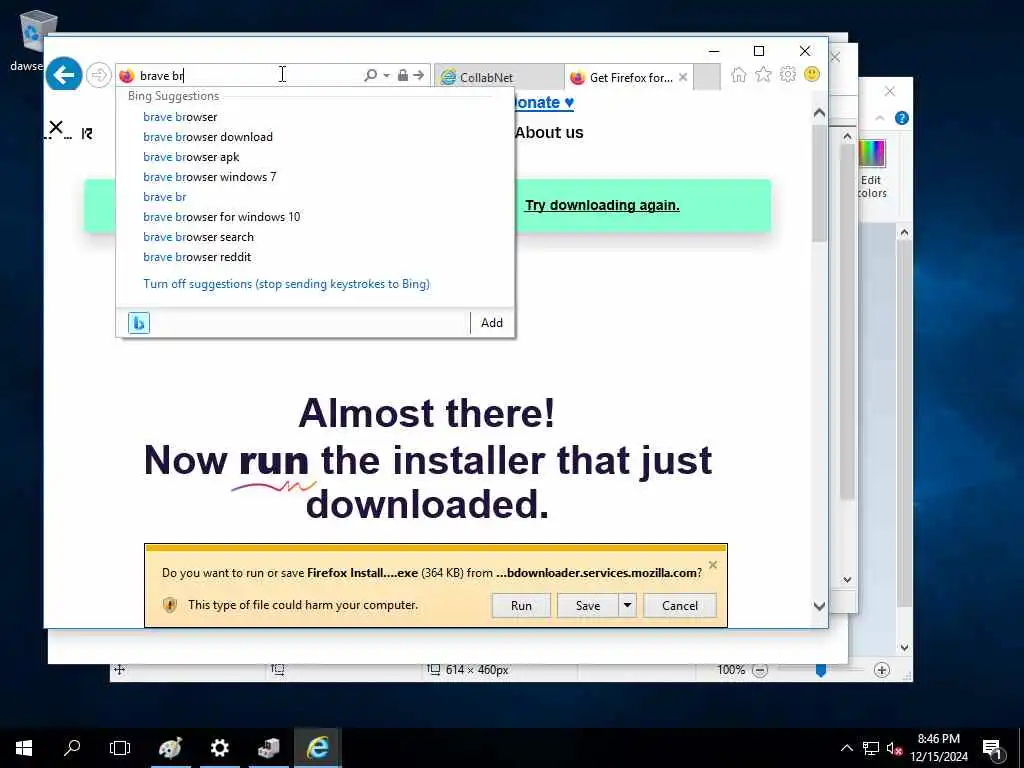
Task: Click the Go arrow in address bar
Action: pyautogui.click(x=419, y=76)
